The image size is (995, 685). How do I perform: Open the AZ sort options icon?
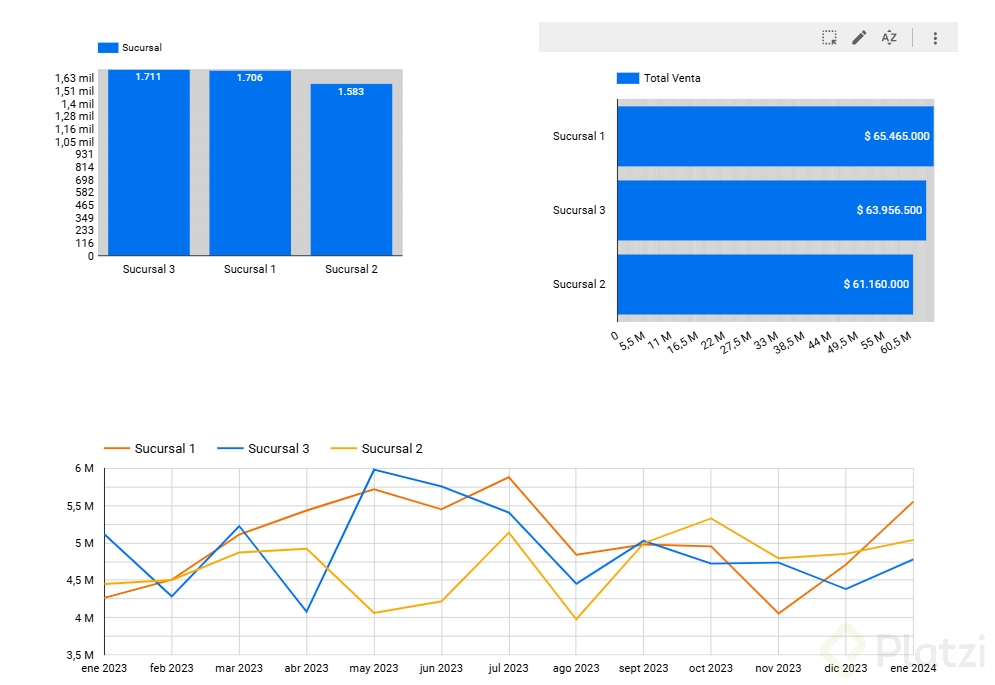click(889, 37)
